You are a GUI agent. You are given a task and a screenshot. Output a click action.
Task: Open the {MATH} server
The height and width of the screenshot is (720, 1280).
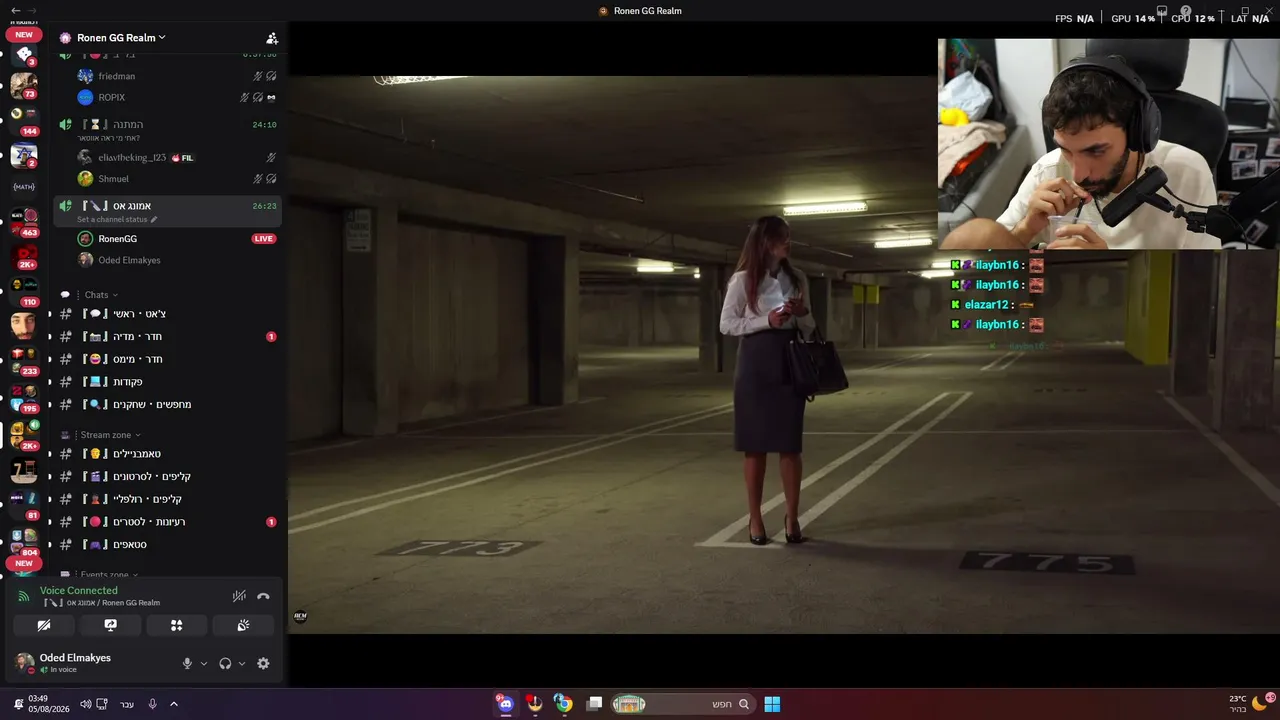pyautogui.click(x=24, y=187)
